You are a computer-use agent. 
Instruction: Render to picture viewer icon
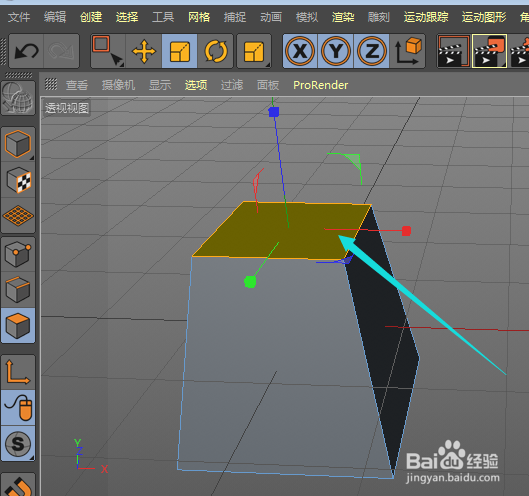[489, 51]
